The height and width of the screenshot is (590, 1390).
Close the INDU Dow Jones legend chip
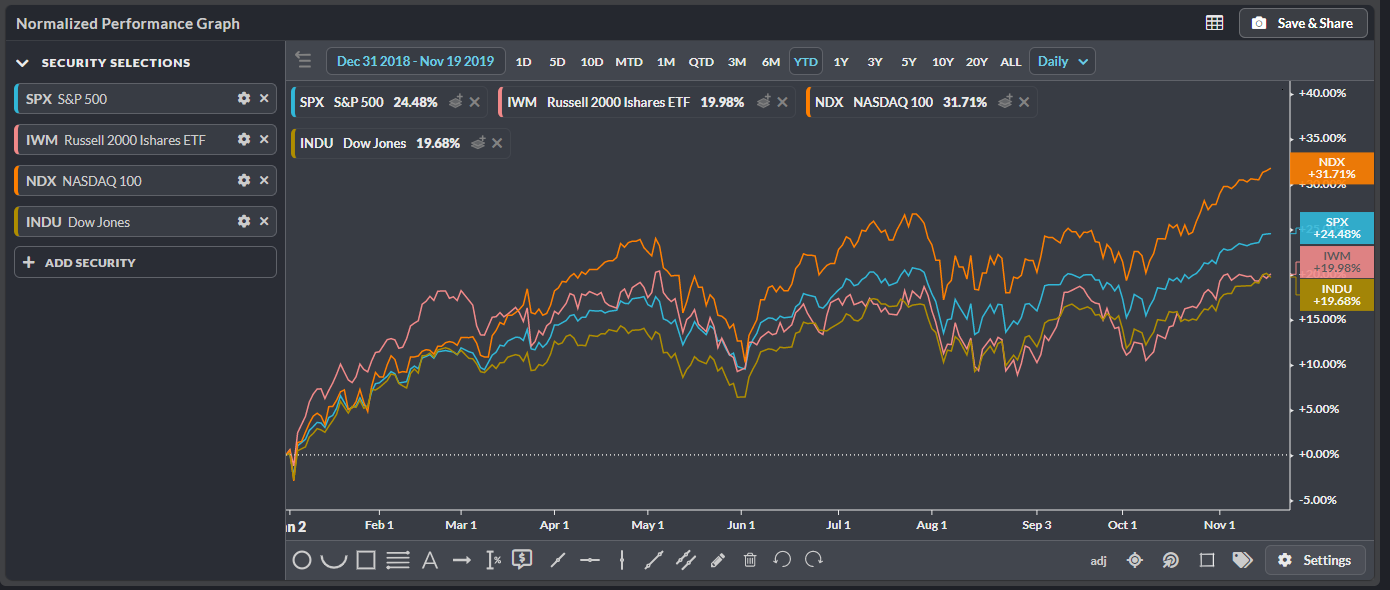498,143
